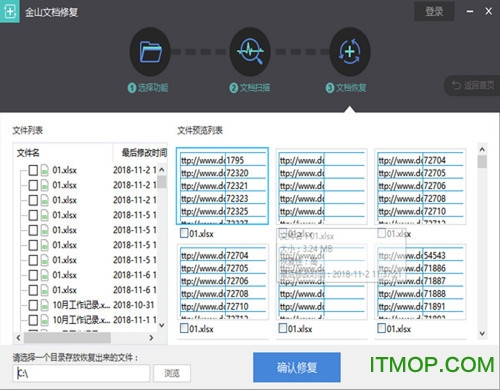The width and height of the screenshot is (500, 390).
Task: Open the preview thumbnail starting with 1795
Action: tap(222, 186)
